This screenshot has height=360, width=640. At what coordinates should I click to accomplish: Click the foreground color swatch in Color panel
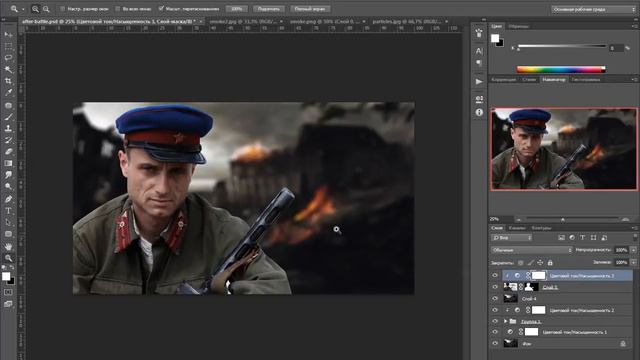(x=495, y=38)
